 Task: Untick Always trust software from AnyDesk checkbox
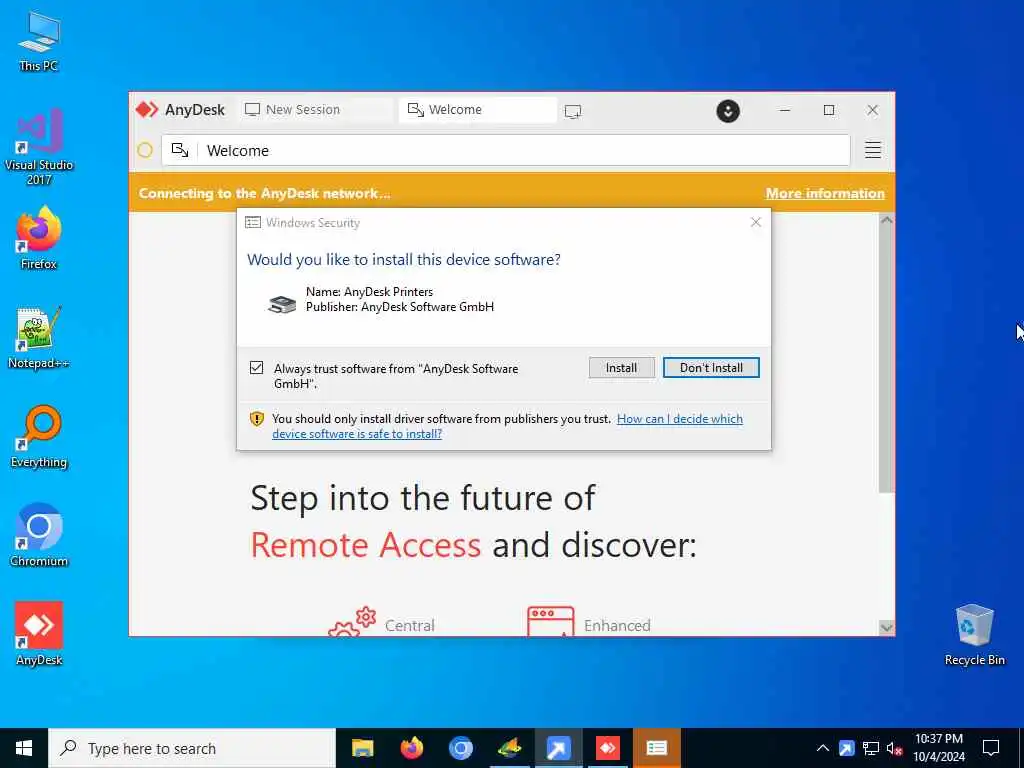pyautogui.click(x=257, y=368)
